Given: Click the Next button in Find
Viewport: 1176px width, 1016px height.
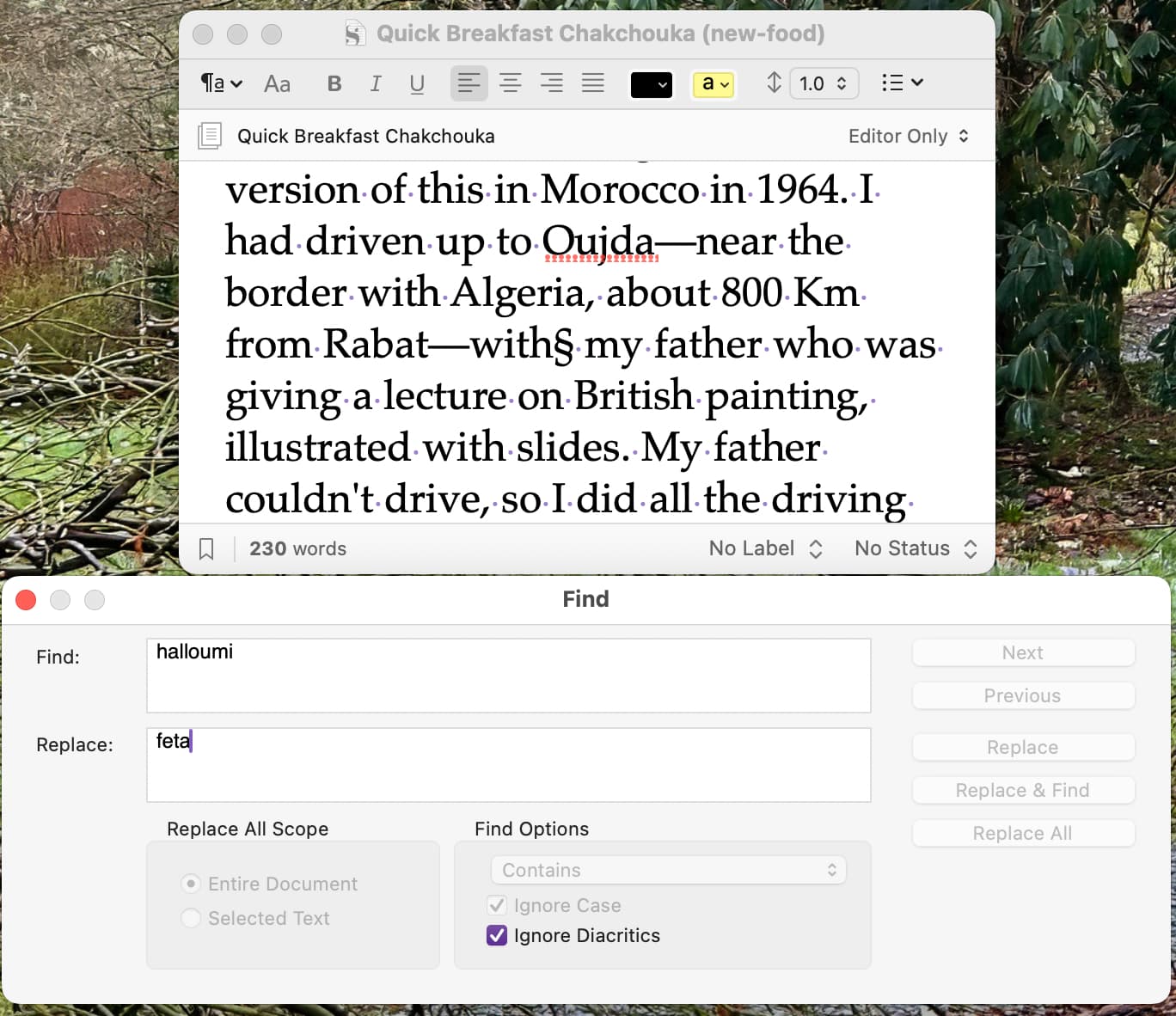Looking at the screenshot, I should click(x=1023, y=652).
